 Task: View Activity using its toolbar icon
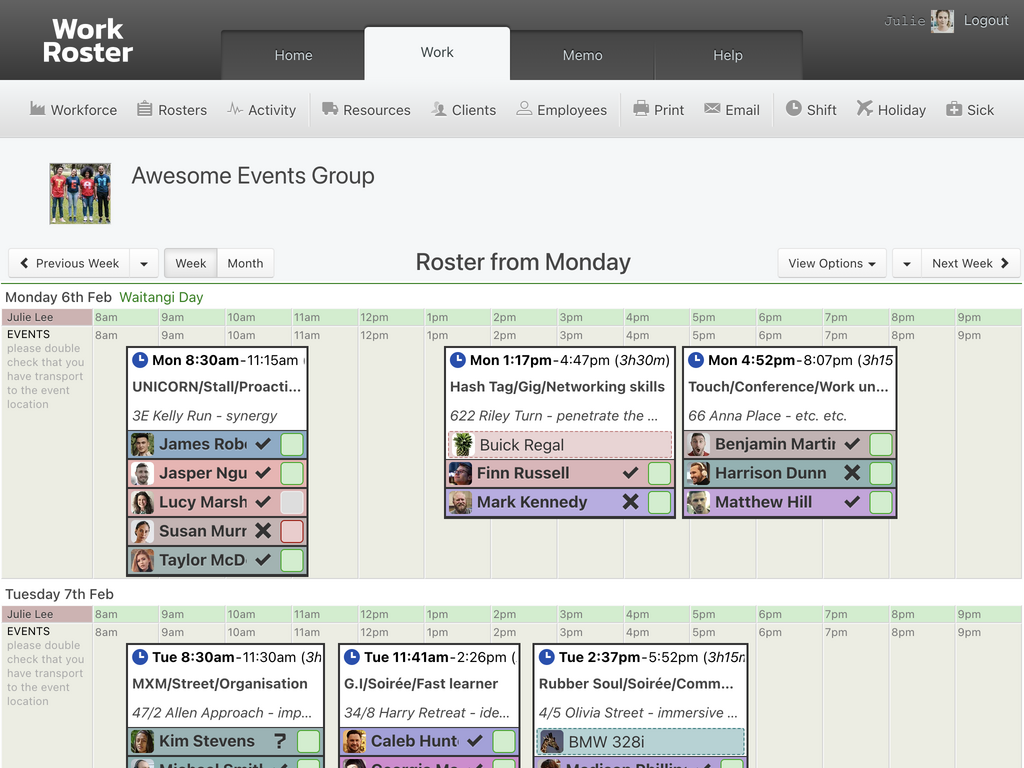[x=262, y=110]
